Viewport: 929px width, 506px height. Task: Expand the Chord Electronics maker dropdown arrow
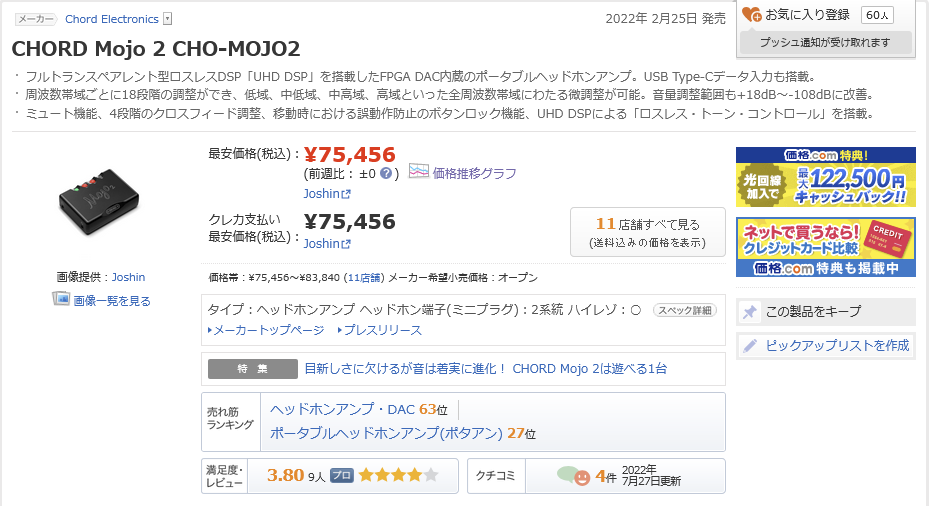pos(167,19)
